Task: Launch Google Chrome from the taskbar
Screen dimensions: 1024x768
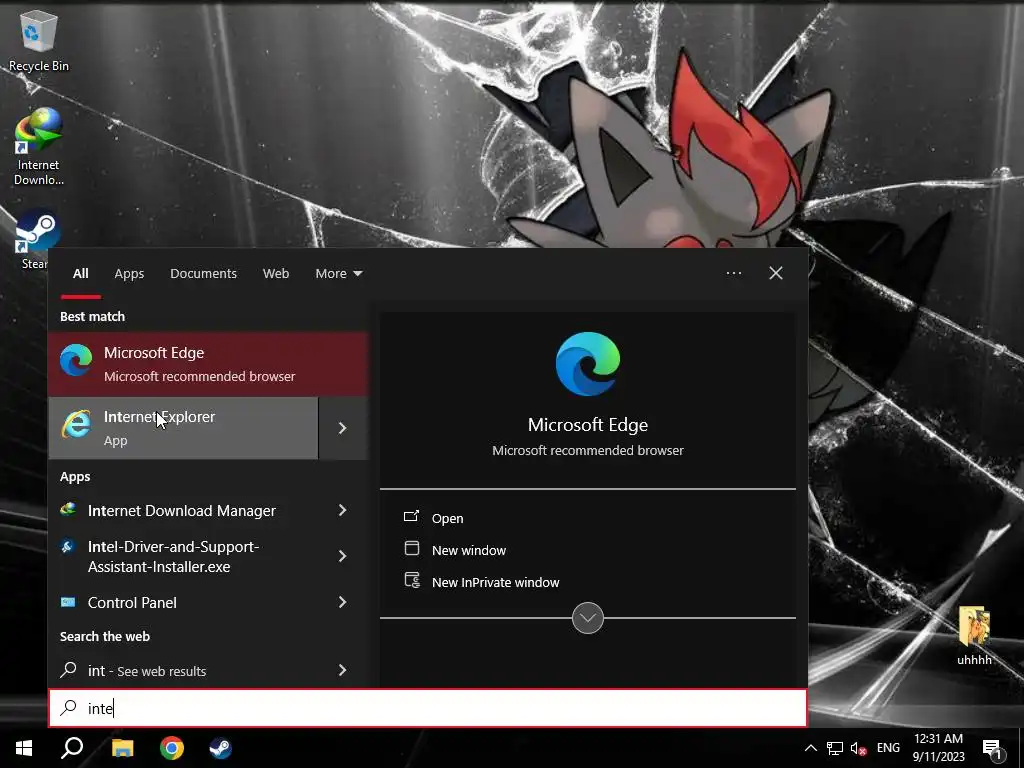Action: 172,748
